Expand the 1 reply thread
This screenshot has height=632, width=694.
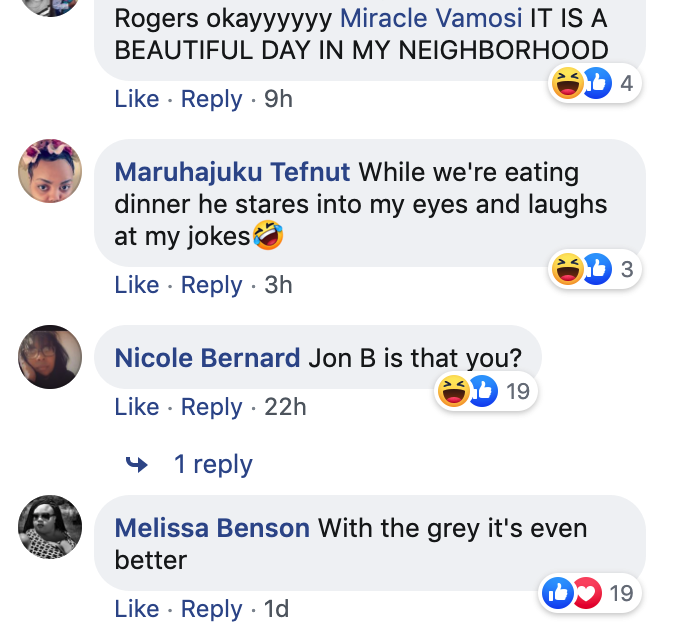click(212, 464)
